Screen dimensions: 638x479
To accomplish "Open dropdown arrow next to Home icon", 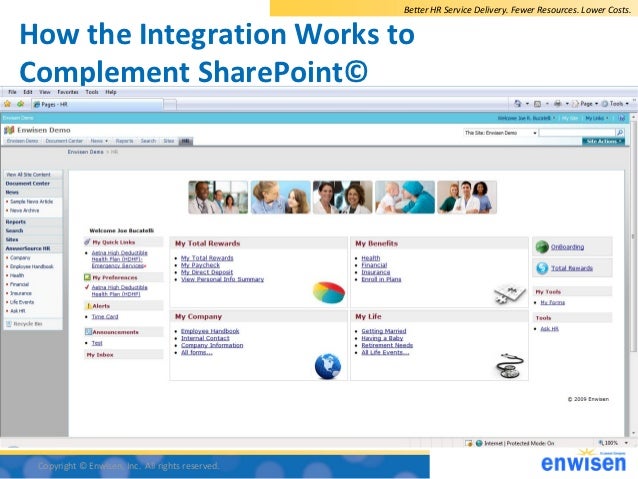I will pos(527,104).
